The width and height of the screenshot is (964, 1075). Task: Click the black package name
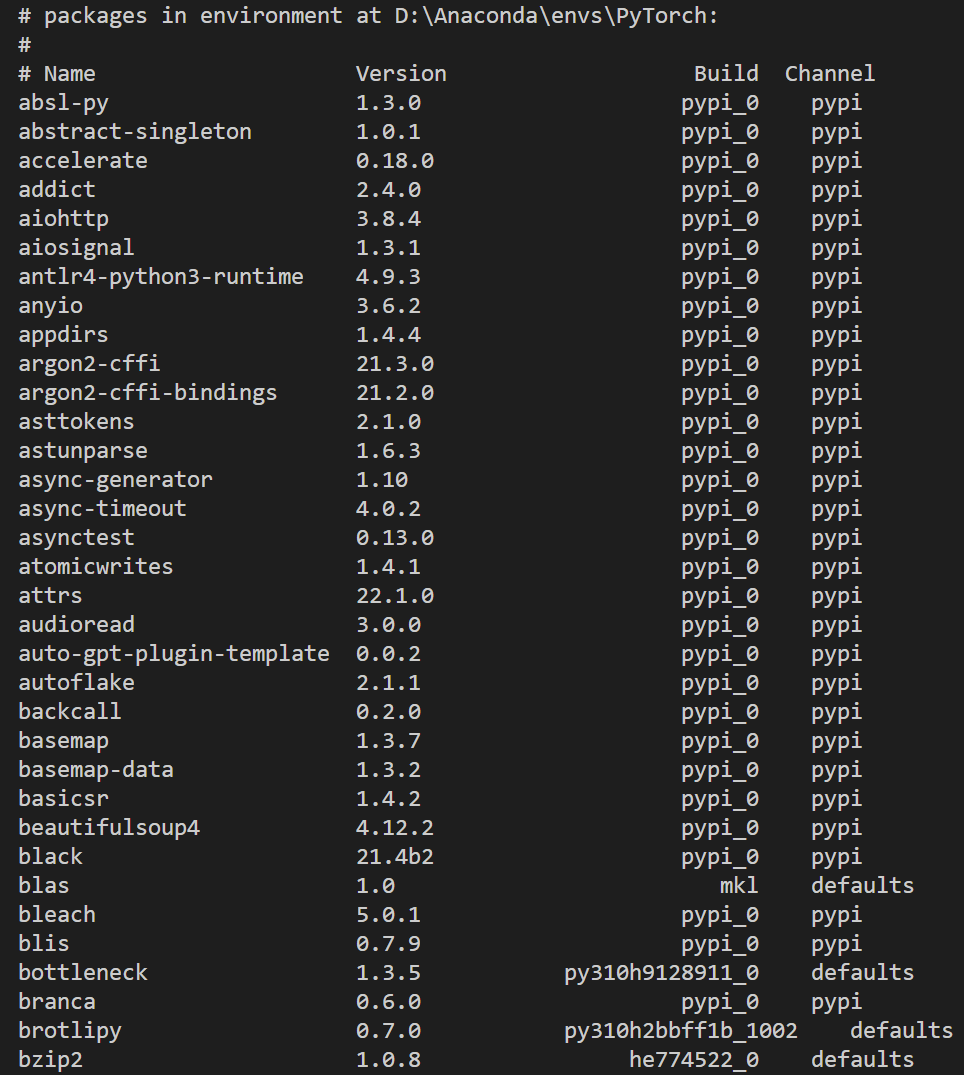point(50,856)
